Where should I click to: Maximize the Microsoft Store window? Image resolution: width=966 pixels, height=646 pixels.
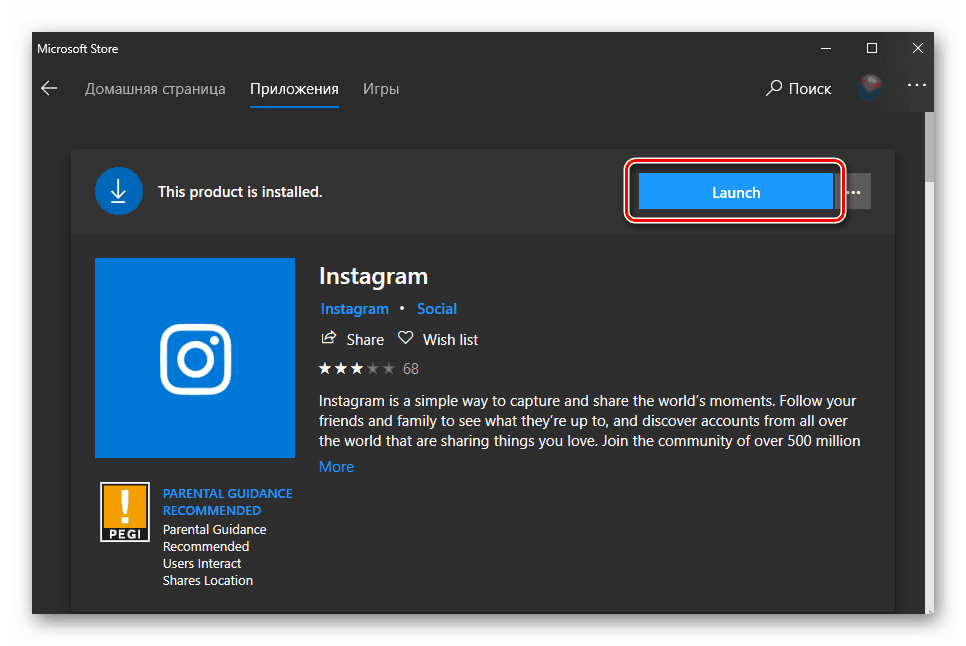pos(872,48)
